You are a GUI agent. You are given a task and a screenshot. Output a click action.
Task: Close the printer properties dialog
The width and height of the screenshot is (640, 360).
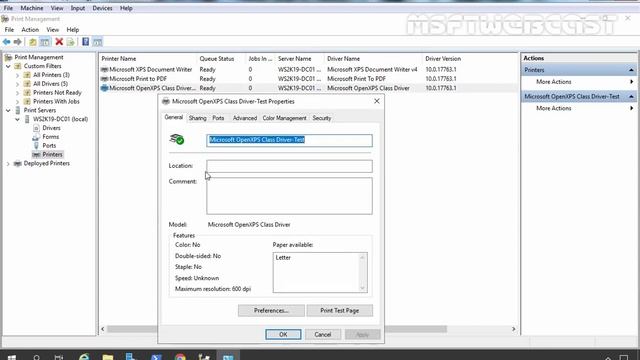[x=377, y=101]
